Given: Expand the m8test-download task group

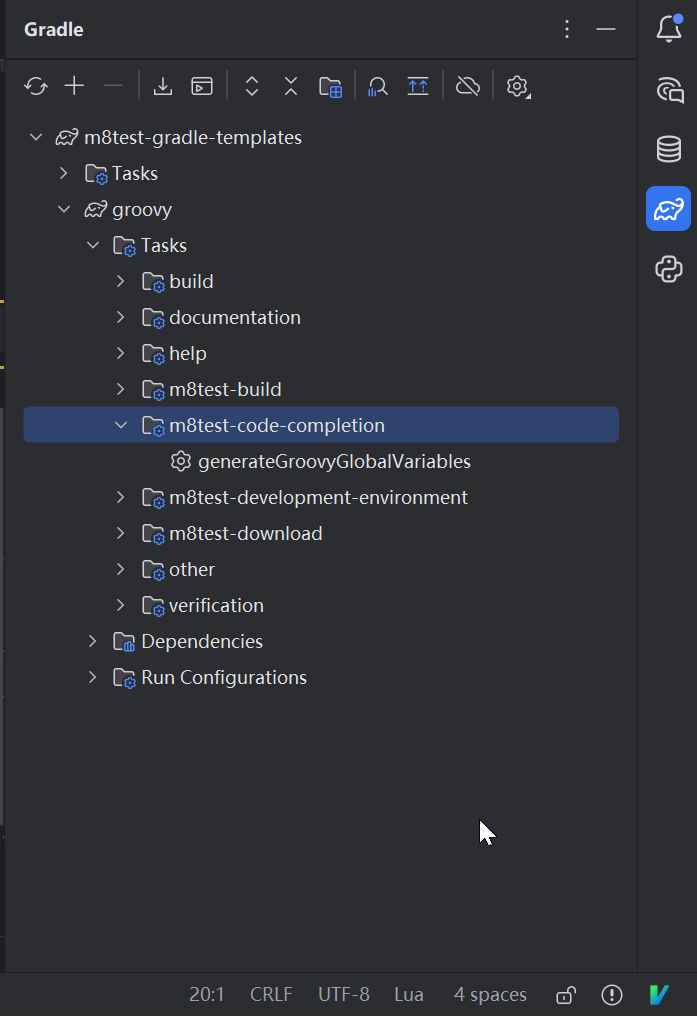Looking at the screenshot, I should coord(121,534).
